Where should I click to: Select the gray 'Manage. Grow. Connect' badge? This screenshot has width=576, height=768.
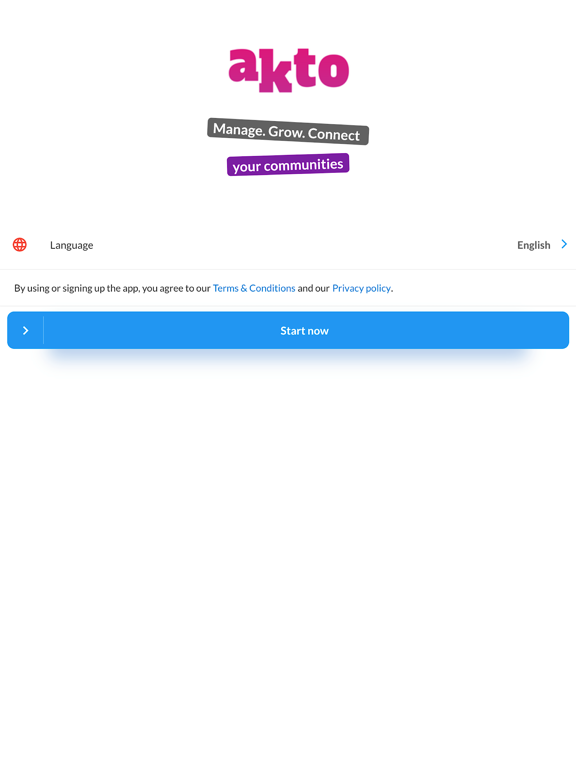point(288,131)
